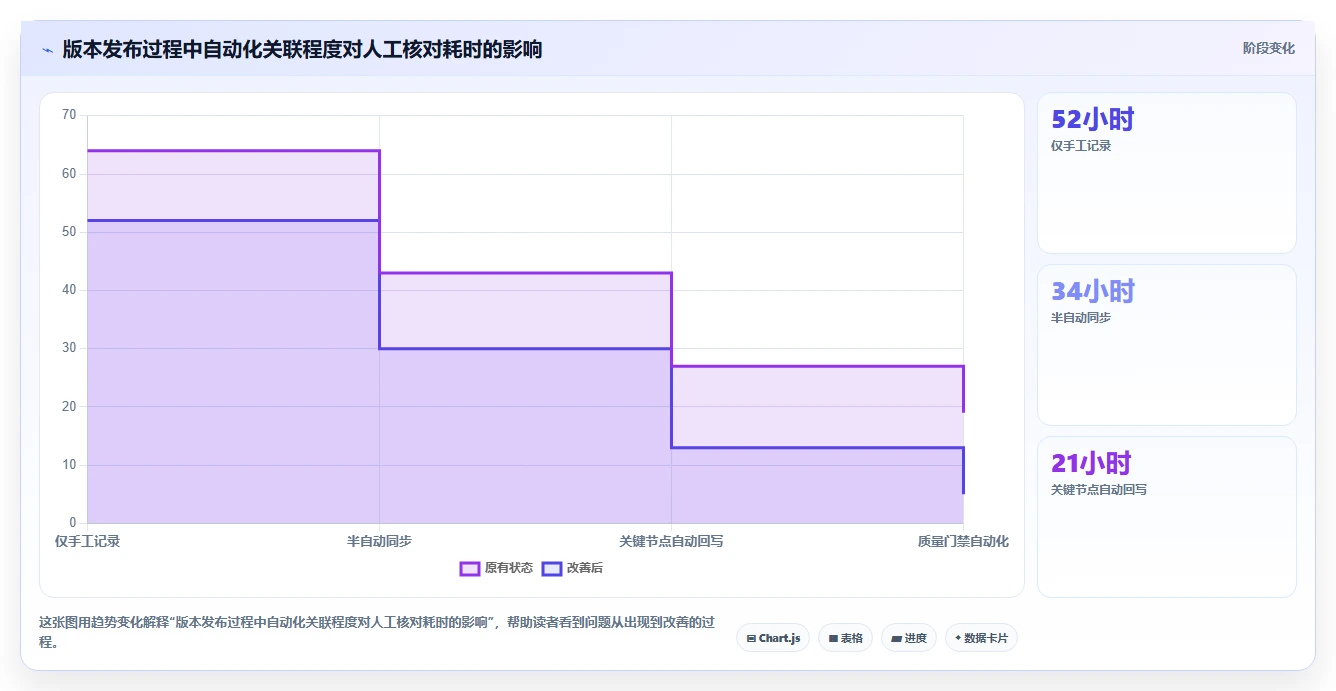Click the icon inside the 表格 pill
1336x691 pixels.
[833, 638]
